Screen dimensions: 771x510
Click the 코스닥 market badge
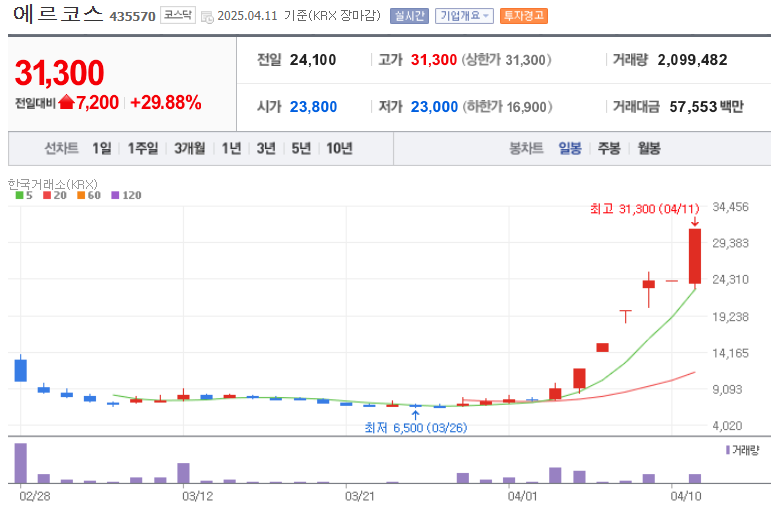click(178, 15)
